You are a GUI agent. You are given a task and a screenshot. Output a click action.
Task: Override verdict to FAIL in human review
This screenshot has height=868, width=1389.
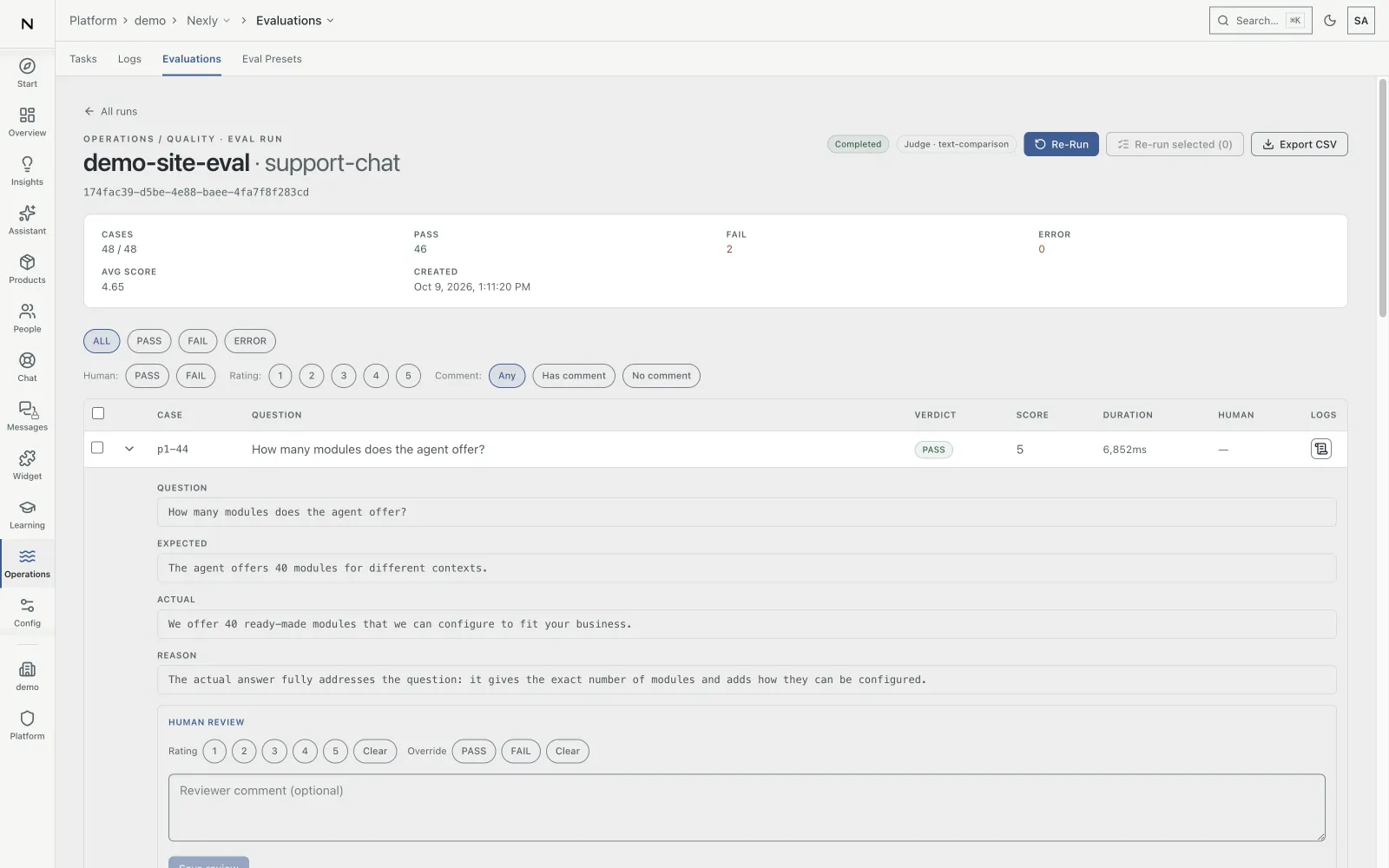click(x=521, y=752)
